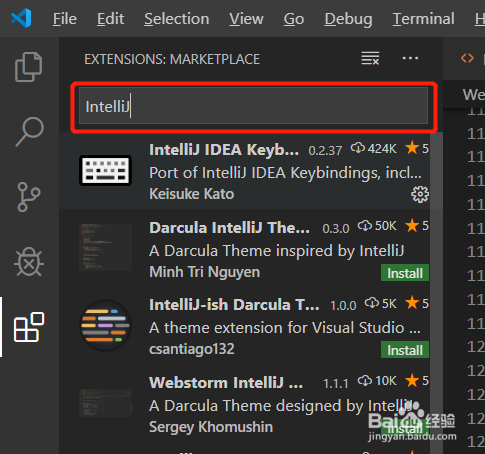485x454 pixels.
Task: Install IntelliJ-ish Darcula Theme extension
Action: (405, 350)
